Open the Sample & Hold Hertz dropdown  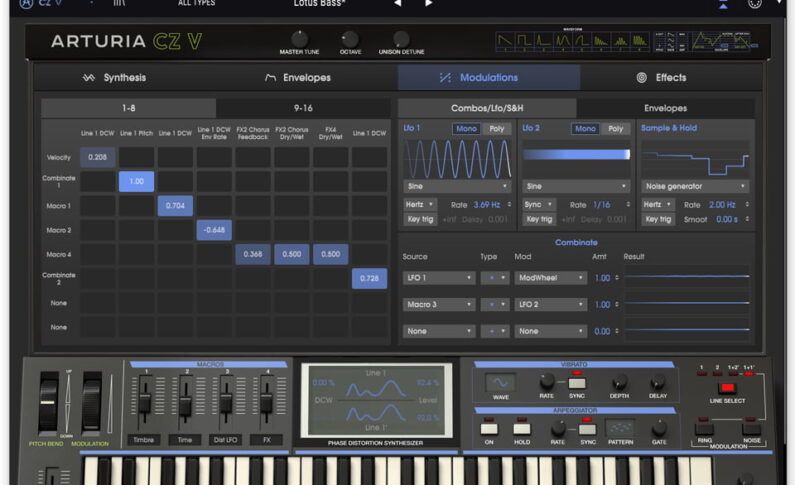point(658,205)
